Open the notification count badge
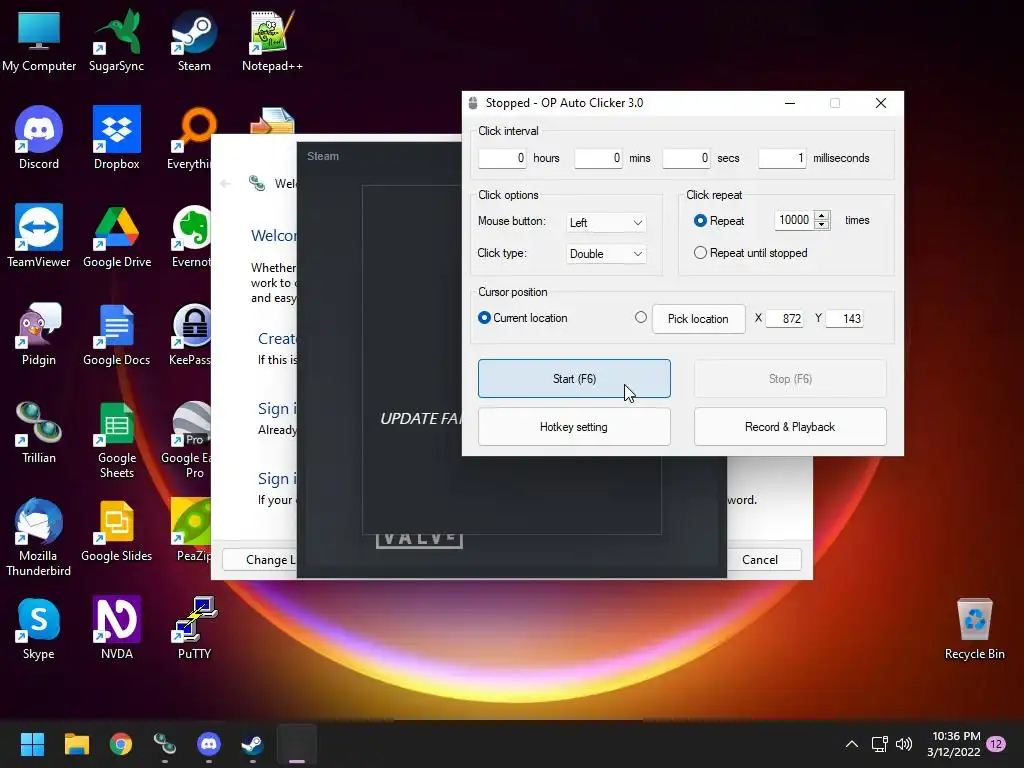The image size is (1024, 768). coord(996,744)
